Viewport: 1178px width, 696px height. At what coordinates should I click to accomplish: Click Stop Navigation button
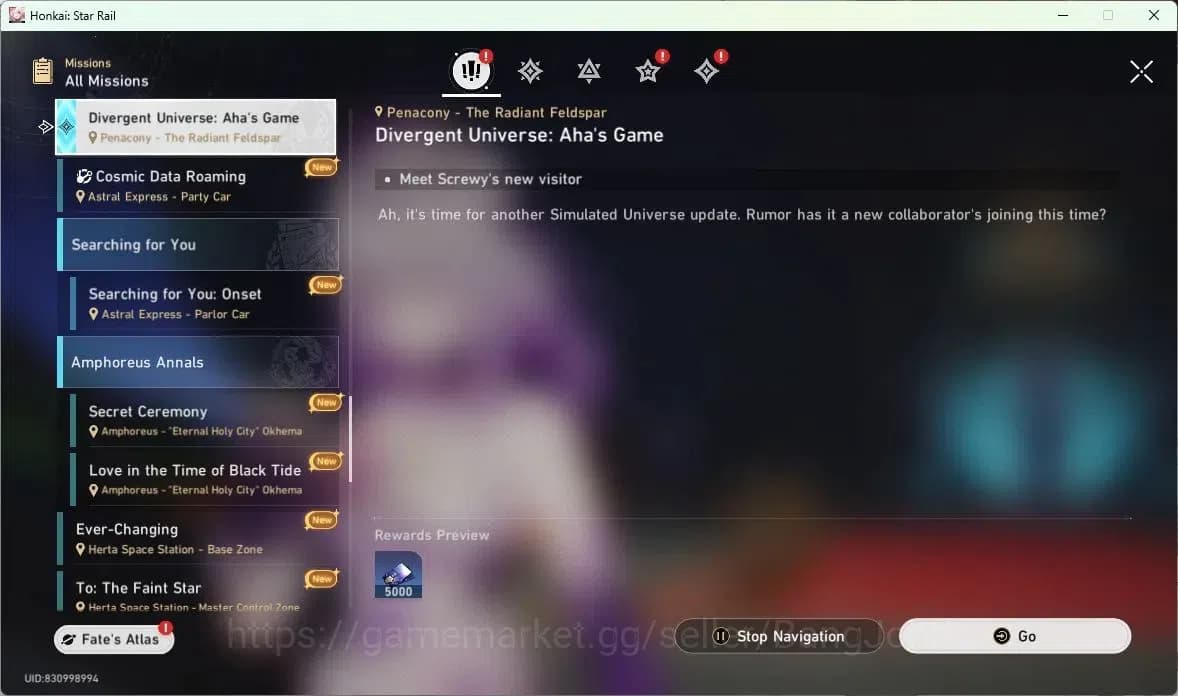[x=778, y=636]
